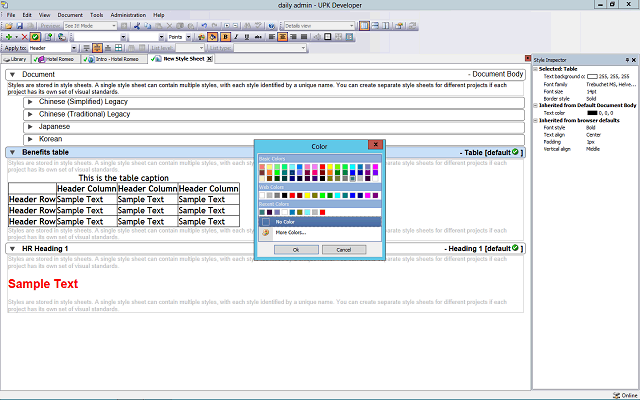Open the Apply to Header dropdown
Screen dimensions: 640x400
pyautogui.click(x=73, y=47)
